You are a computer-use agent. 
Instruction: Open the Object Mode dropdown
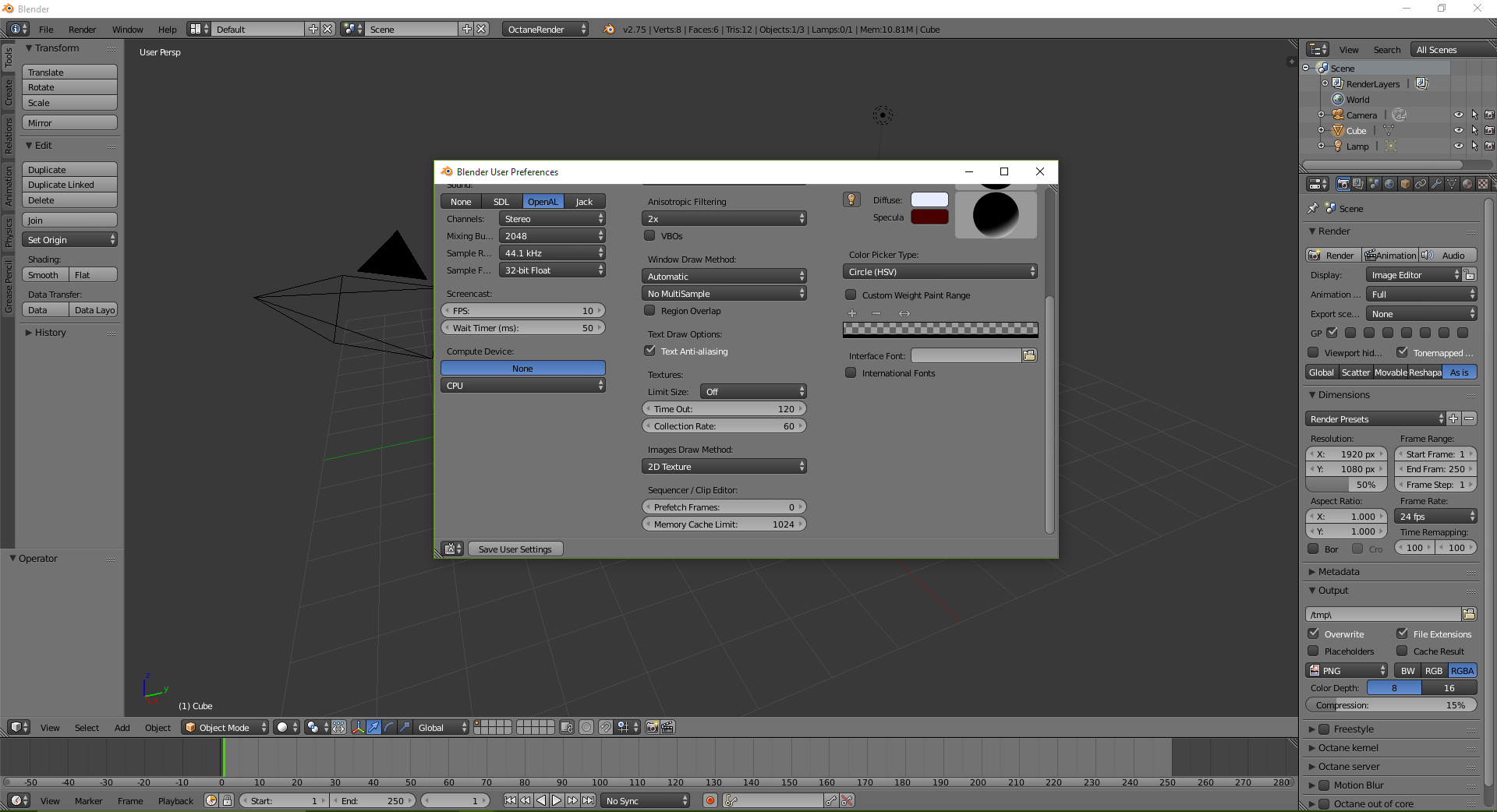[225, 727]
